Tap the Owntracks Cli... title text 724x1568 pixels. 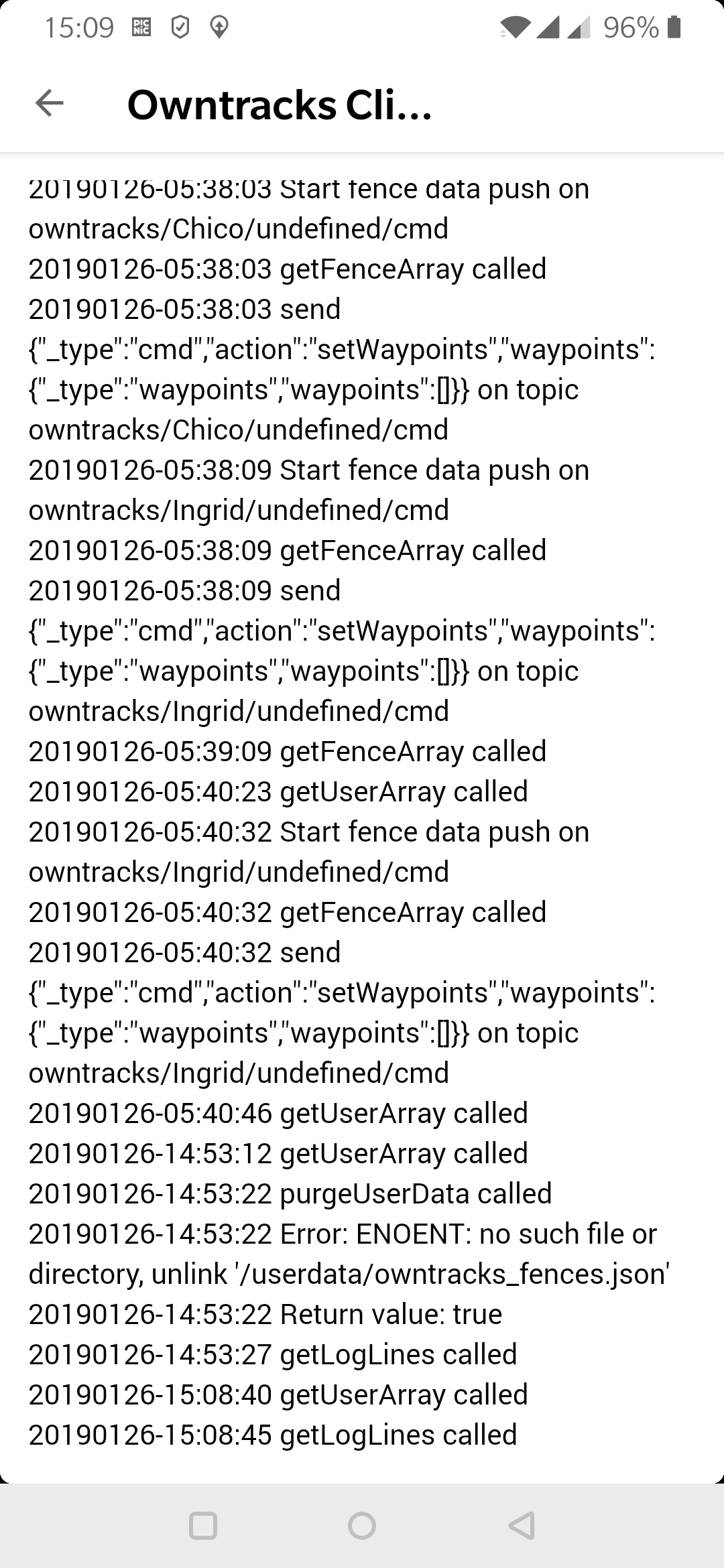[280, 105]
